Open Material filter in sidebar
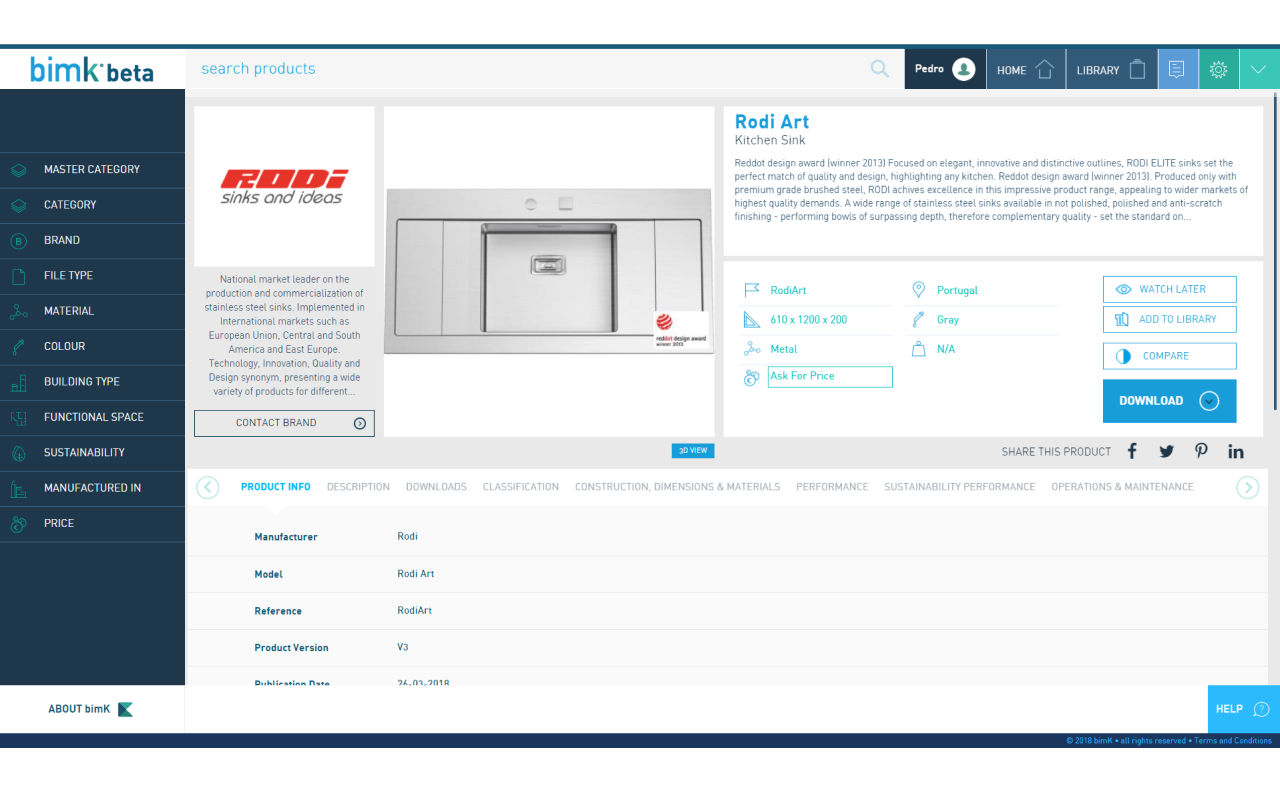Viewport: 1280px width, 800px height. tap(92, 312)
